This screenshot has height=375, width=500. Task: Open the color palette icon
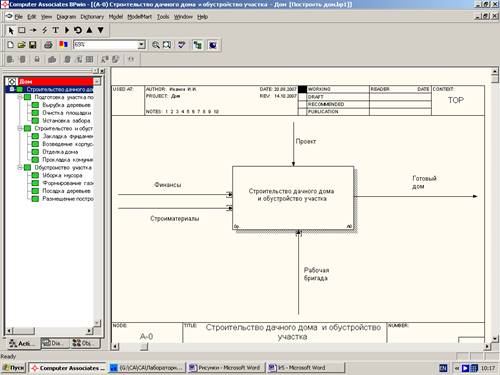tap(63, 45)
